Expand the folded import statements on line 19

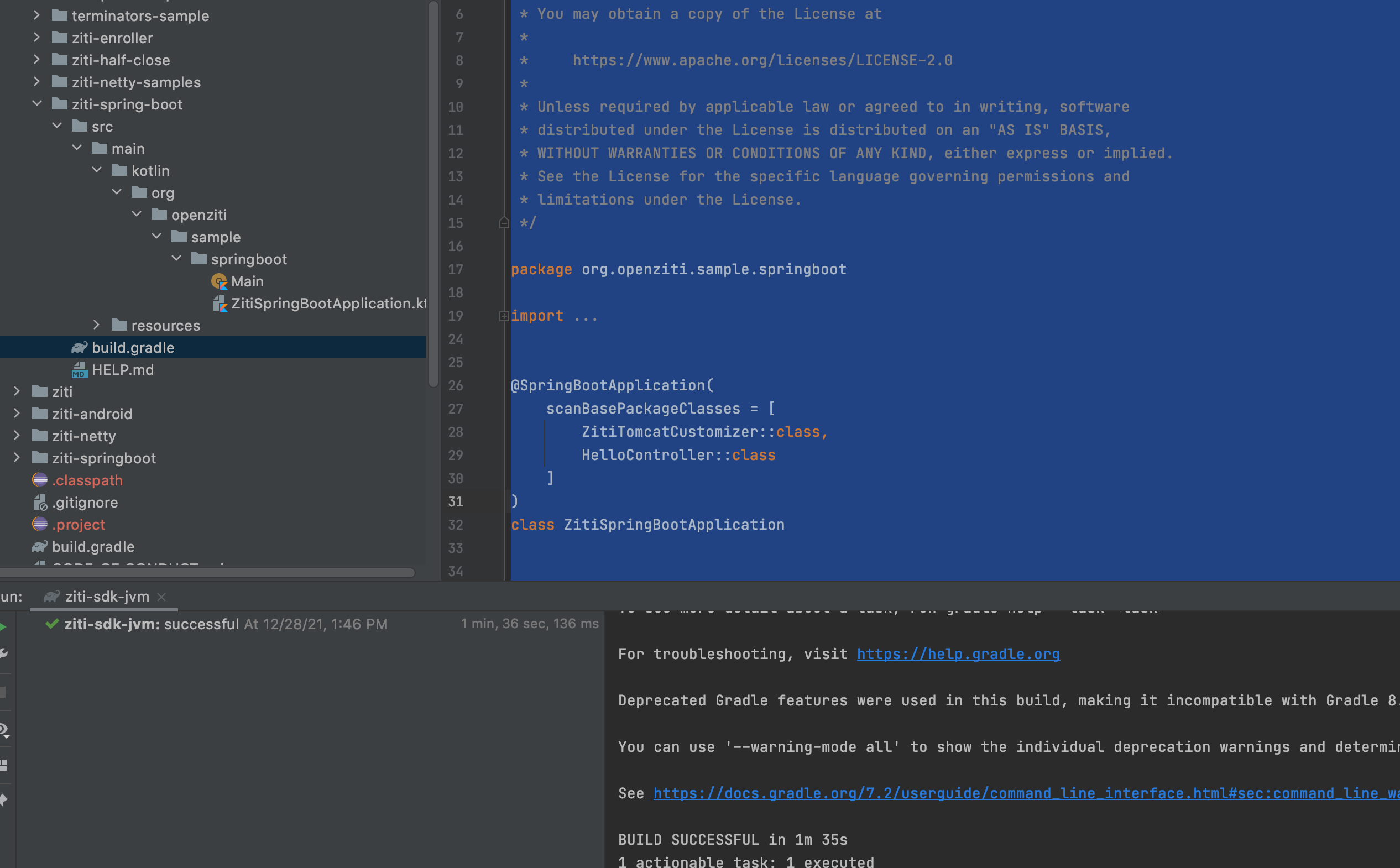point(504,316)
